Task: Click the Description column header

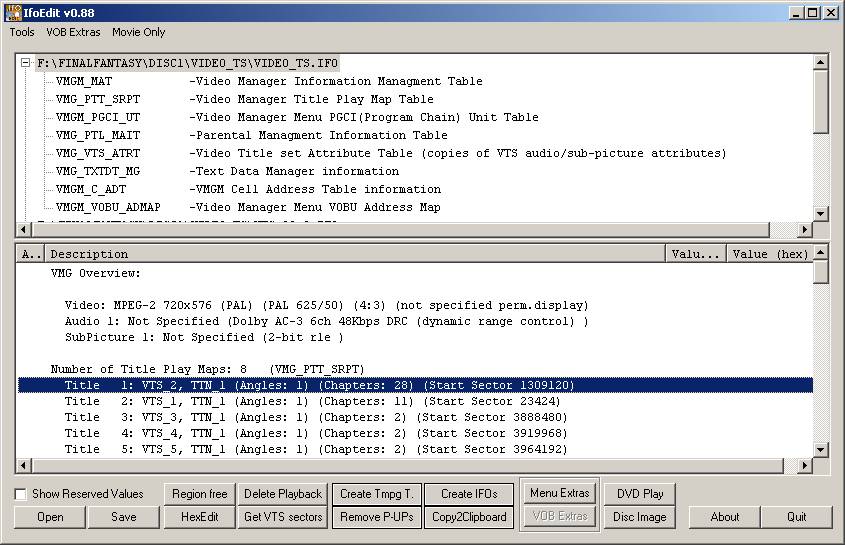Action: [x=355, y=254]
